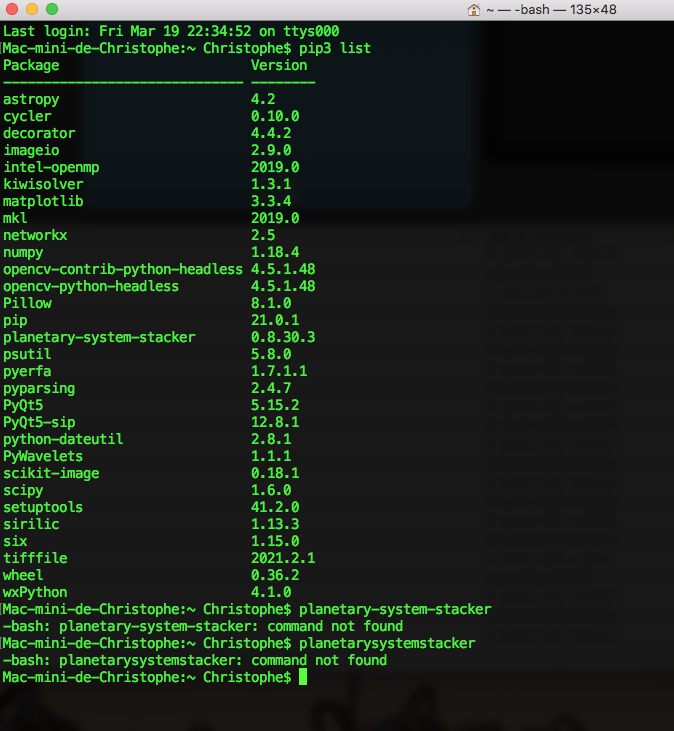Click '-bash: planetarysystemstacker: command not found' error
Viewport: 674px width, 731px height.
pos(195,661)
